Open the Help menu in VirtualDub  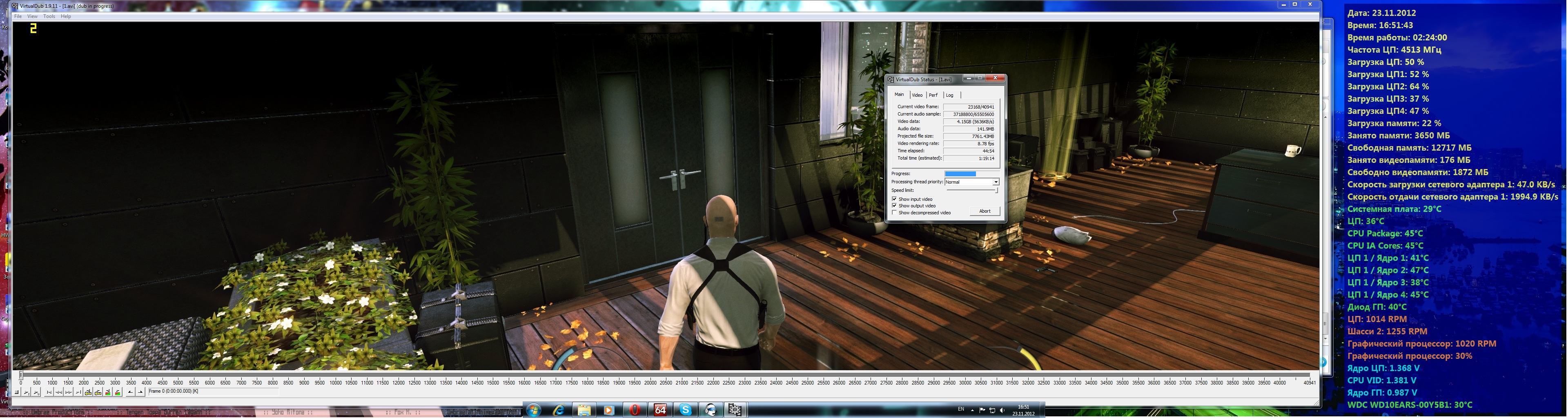tap(66, 16)
